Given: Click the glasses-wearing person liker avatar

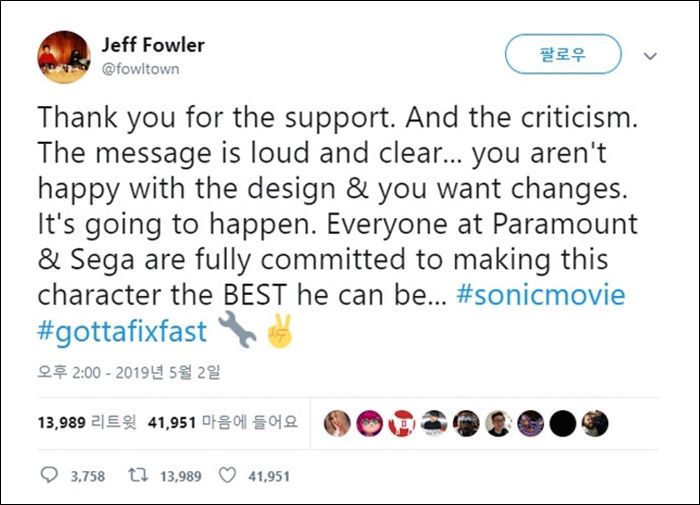Looking at the screenshot, I should (x=499, y=423).
